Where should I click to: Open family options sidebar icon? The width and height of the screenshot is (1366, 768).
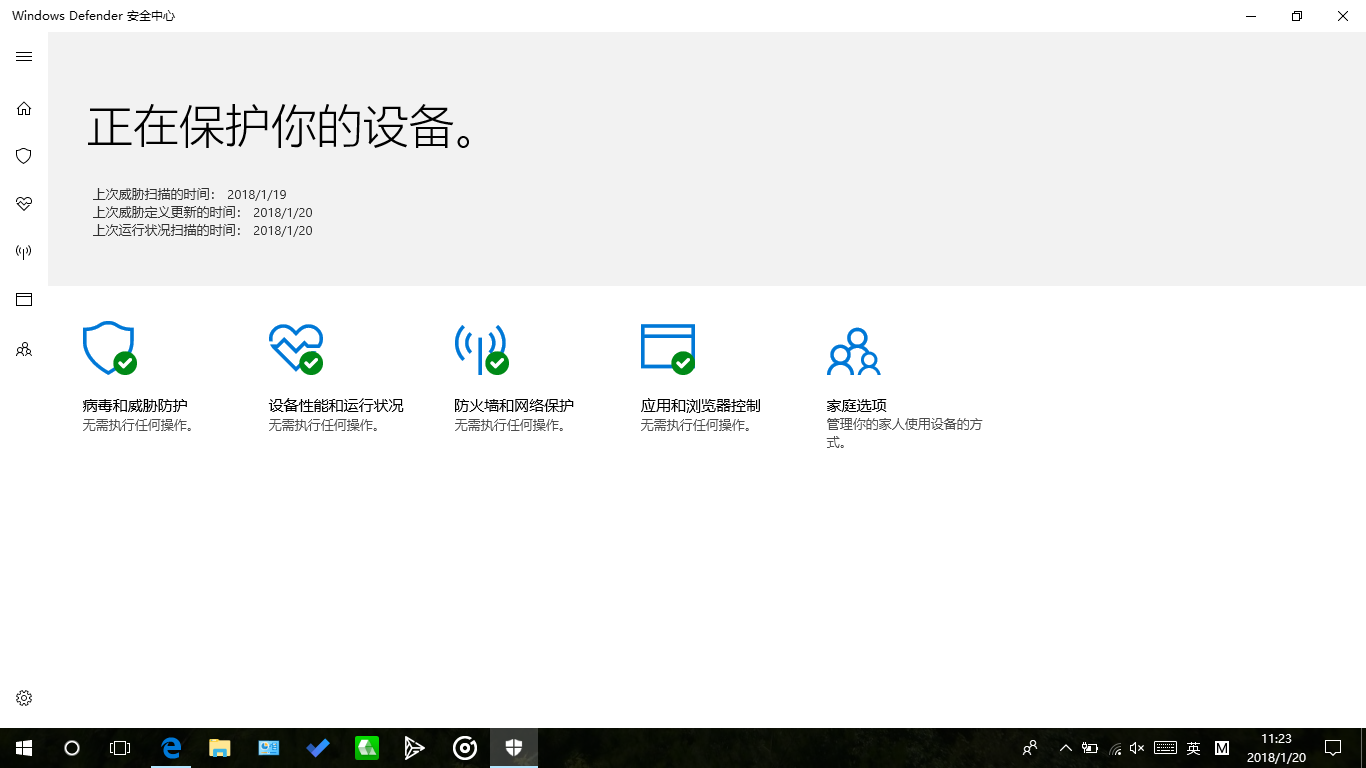coord(24,350)
